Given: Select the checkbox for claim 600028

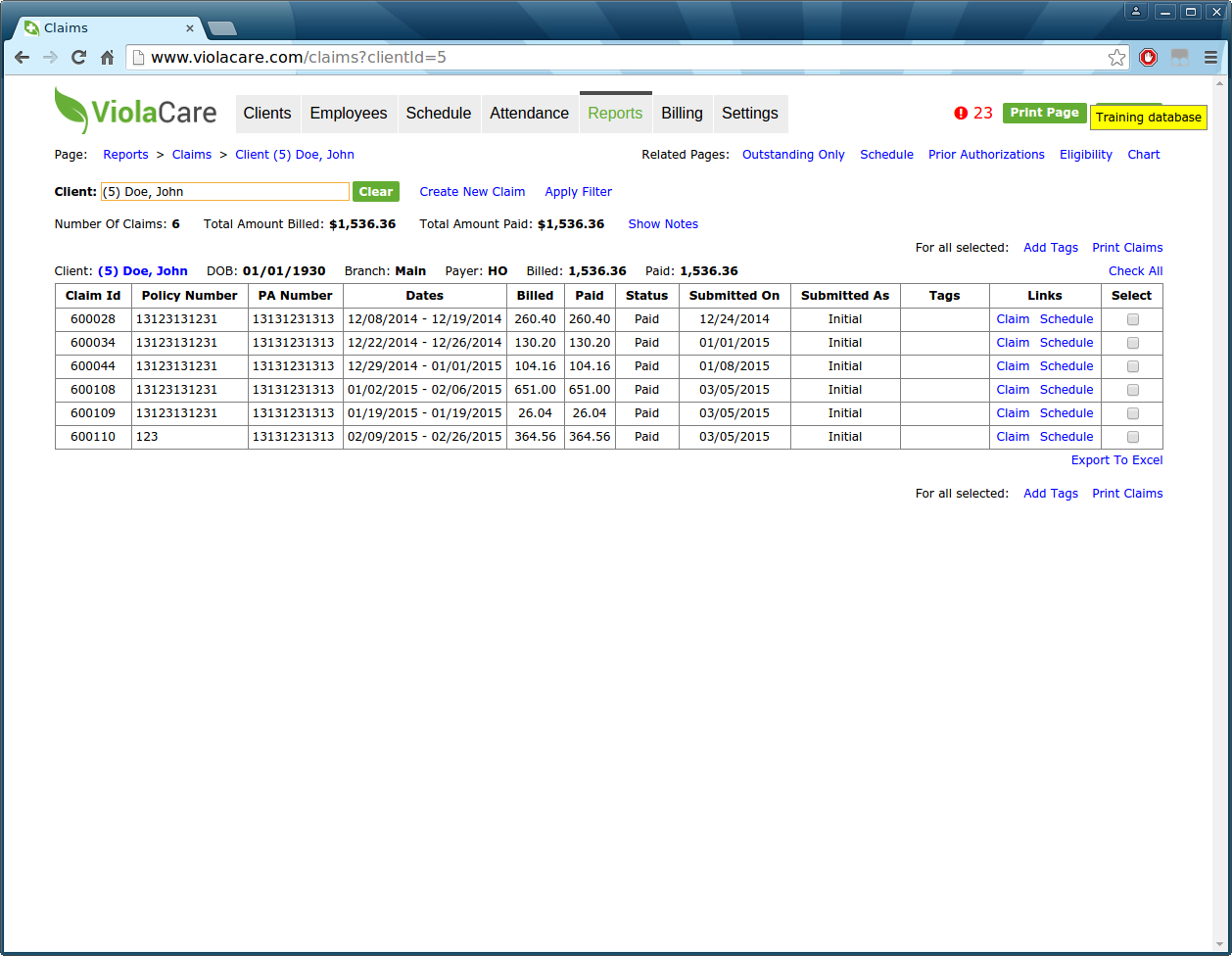Looking at the screenshot, I should (1133, 319).
